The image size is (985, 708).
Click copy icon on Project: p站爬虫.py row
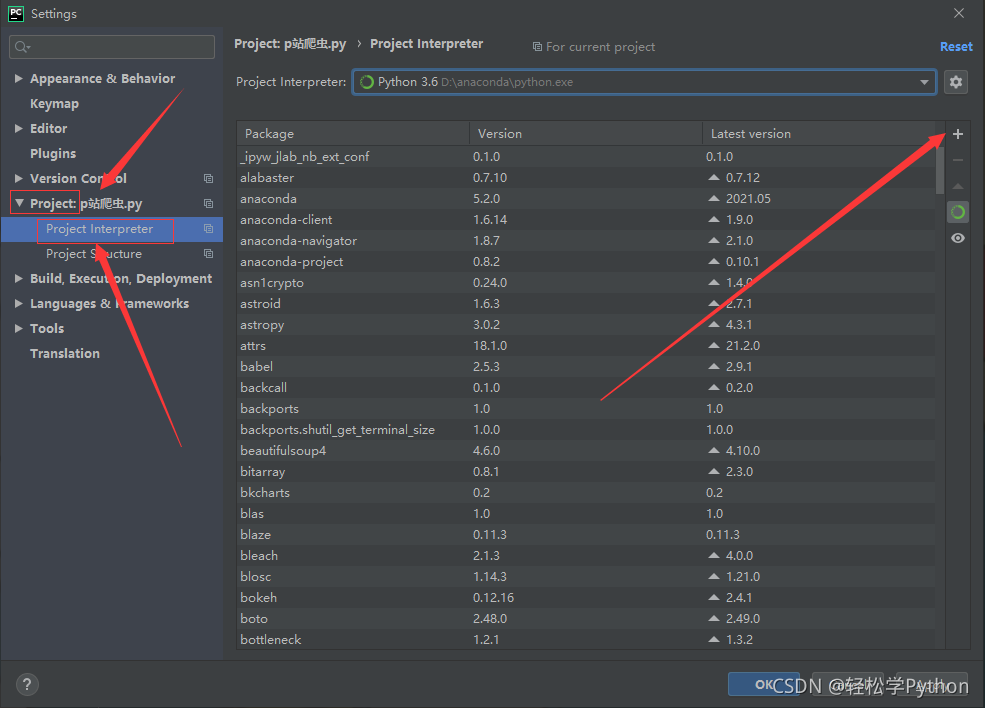209,204
